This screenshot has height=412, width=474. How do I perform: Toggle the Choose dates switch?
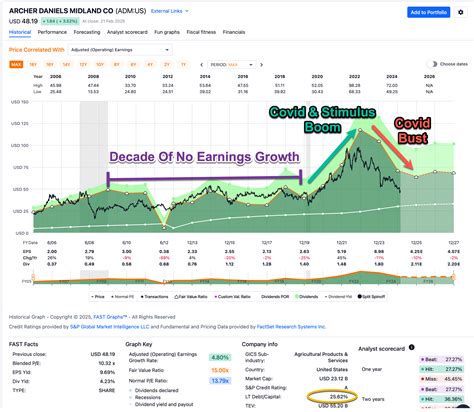[433, 64]
